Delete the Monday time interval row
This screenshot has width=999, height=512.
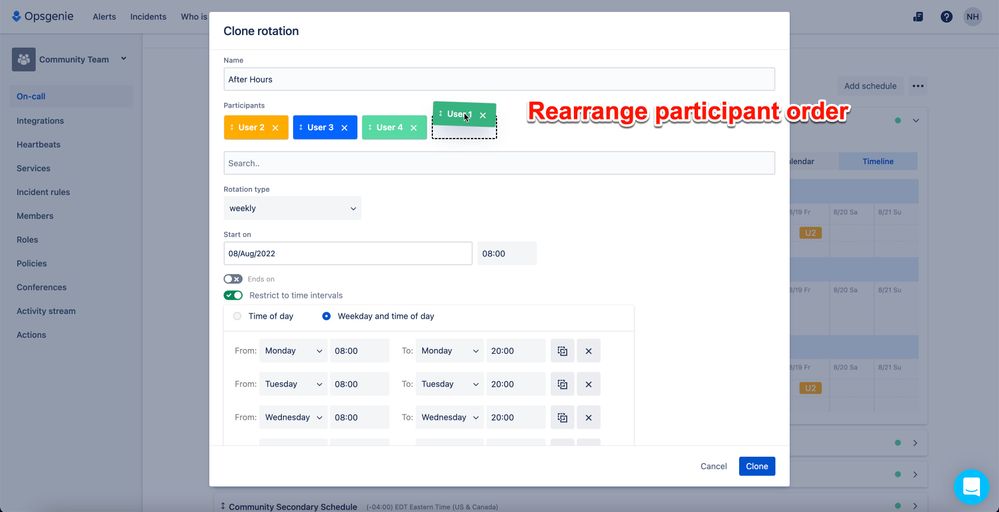[x=589, y=351]
